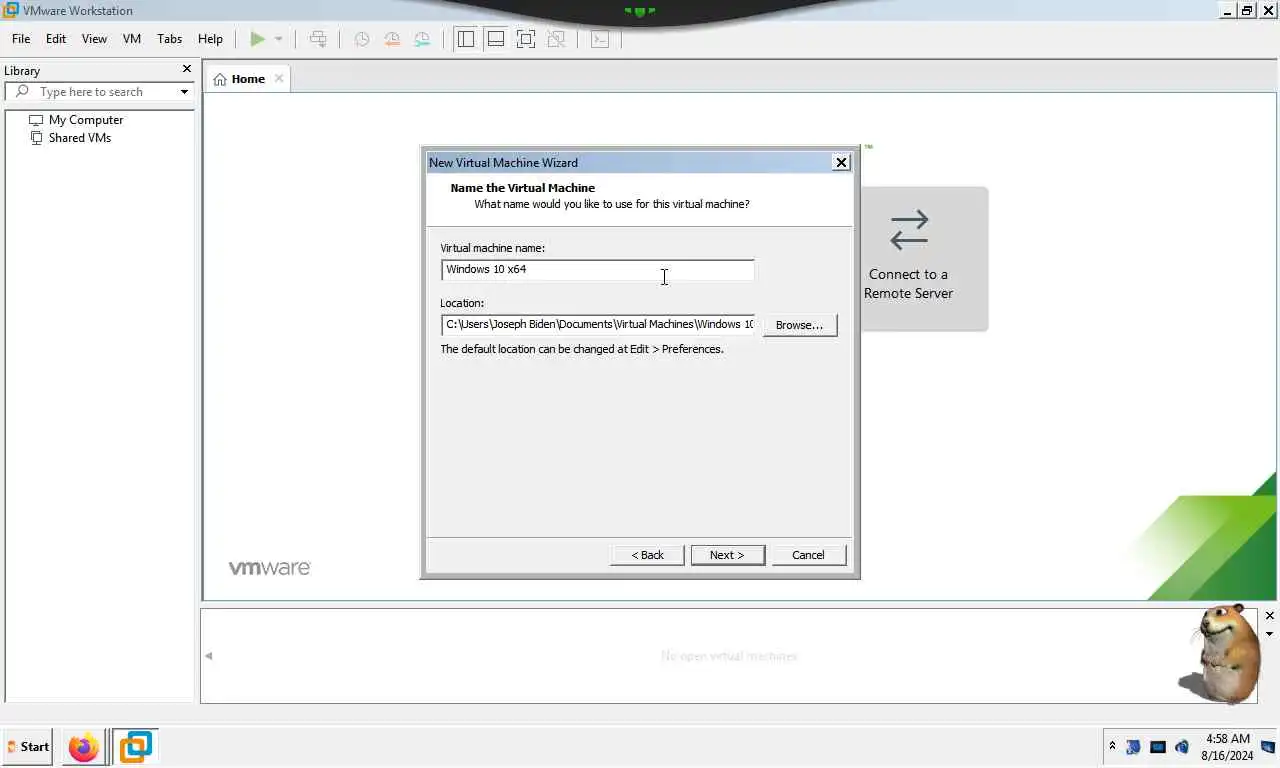Click the Home tab house icon
This screenshot has height=768, width=1280.
(x=220, y=79)
